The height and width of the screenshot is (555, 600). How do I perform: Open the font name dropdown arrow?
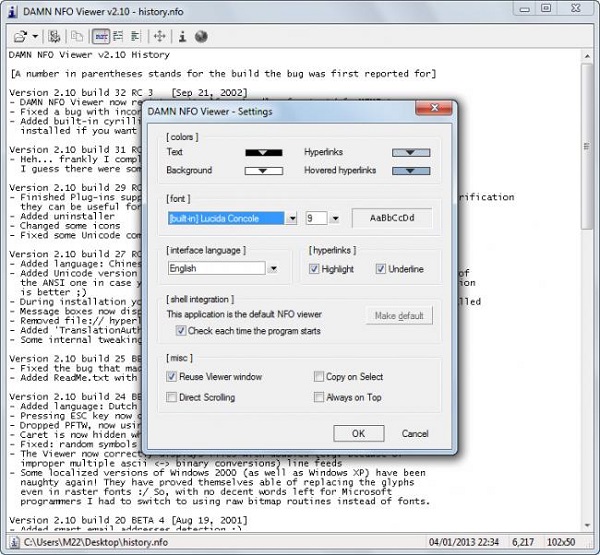(x=292, y=219)
